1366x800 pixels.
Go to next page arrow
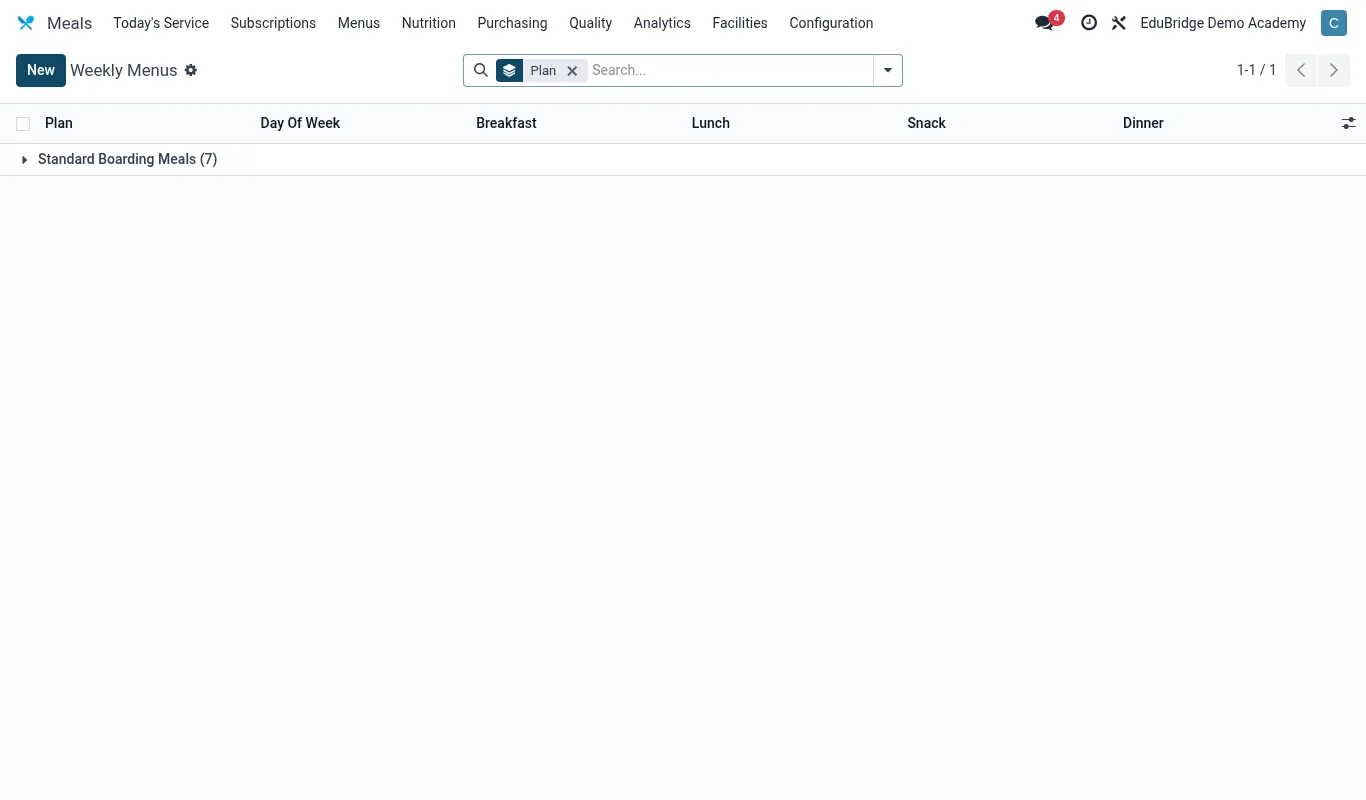(x=1334, y=70)
